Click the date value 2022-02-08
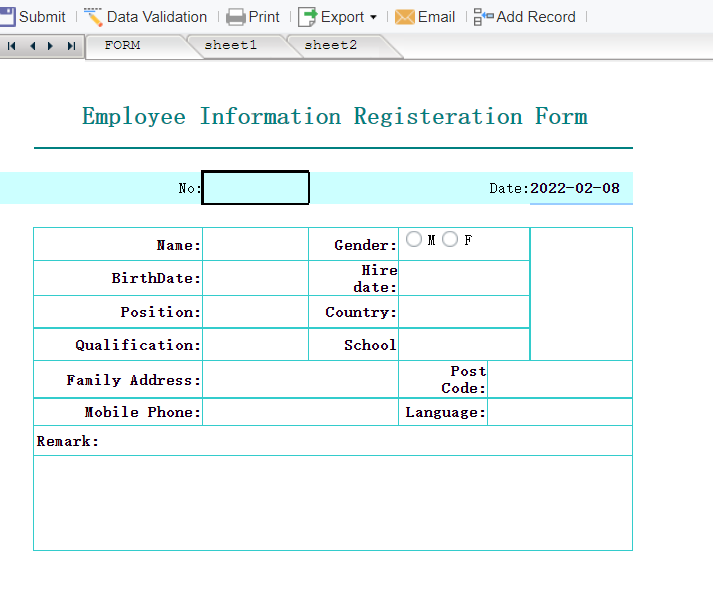The height and width of the screenshot is (591, 713). tap(575, 188)
